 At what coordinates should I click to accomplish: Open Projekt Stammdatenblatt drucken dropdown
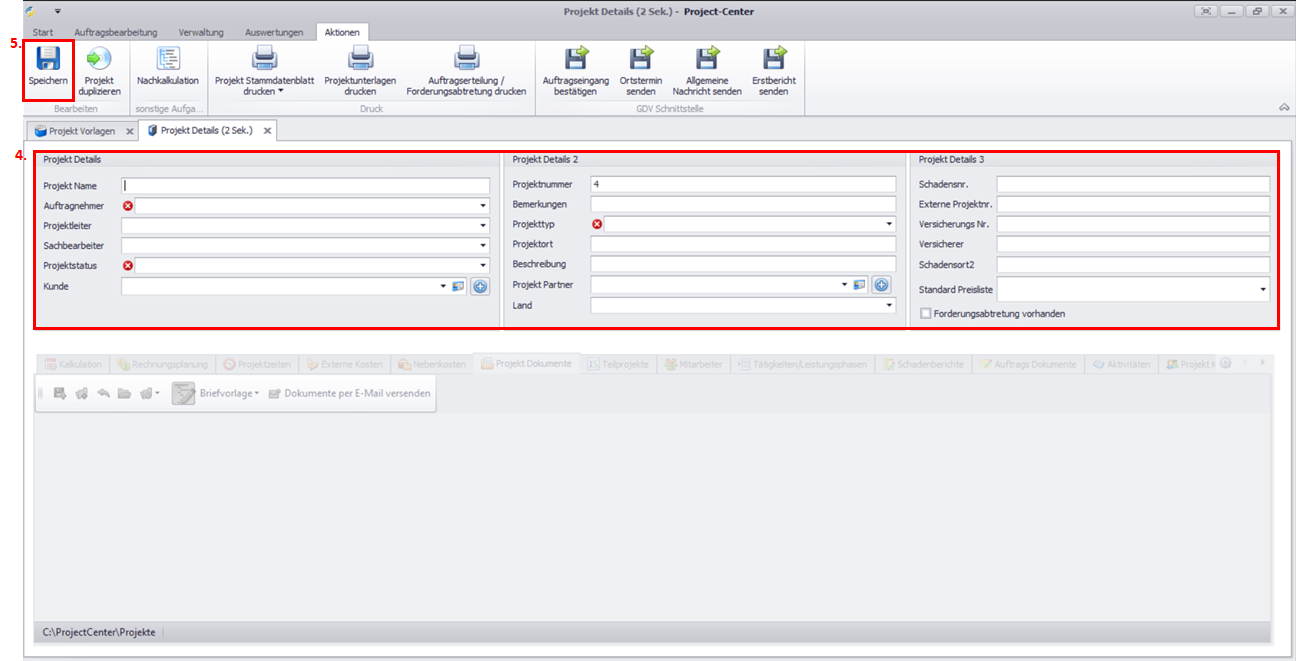pos(263,92)
